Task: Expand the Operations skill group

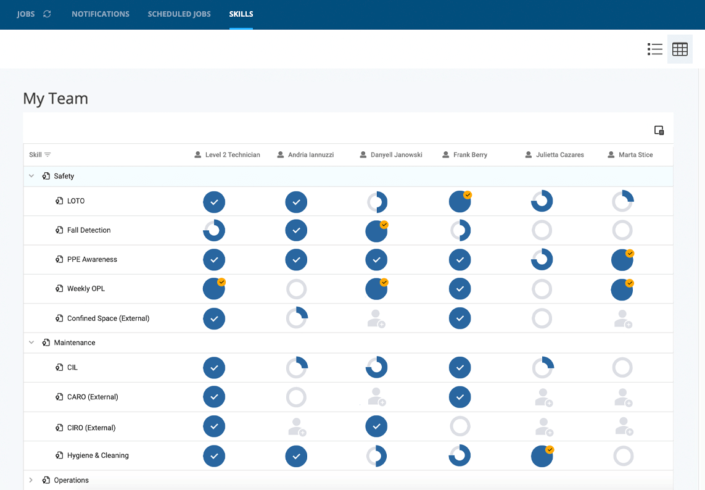Action: click(x=30, y=480)
